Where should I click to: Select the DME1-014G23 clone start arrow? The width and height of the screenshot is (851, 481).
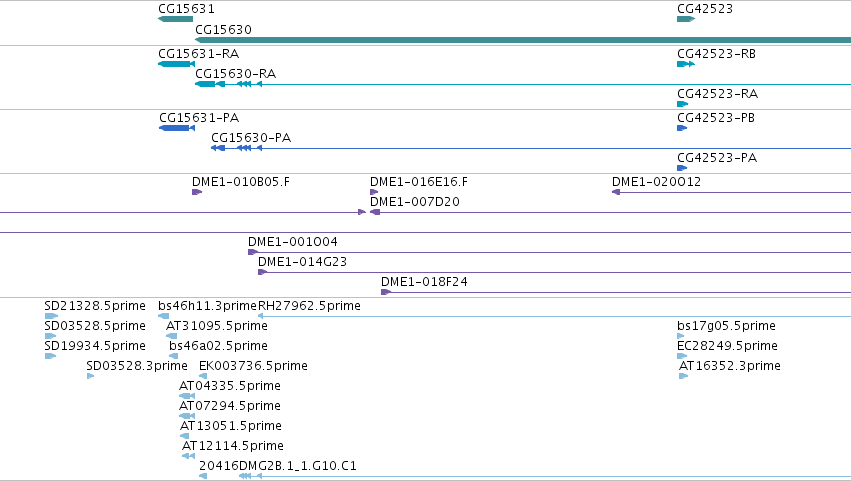[262, 273]
